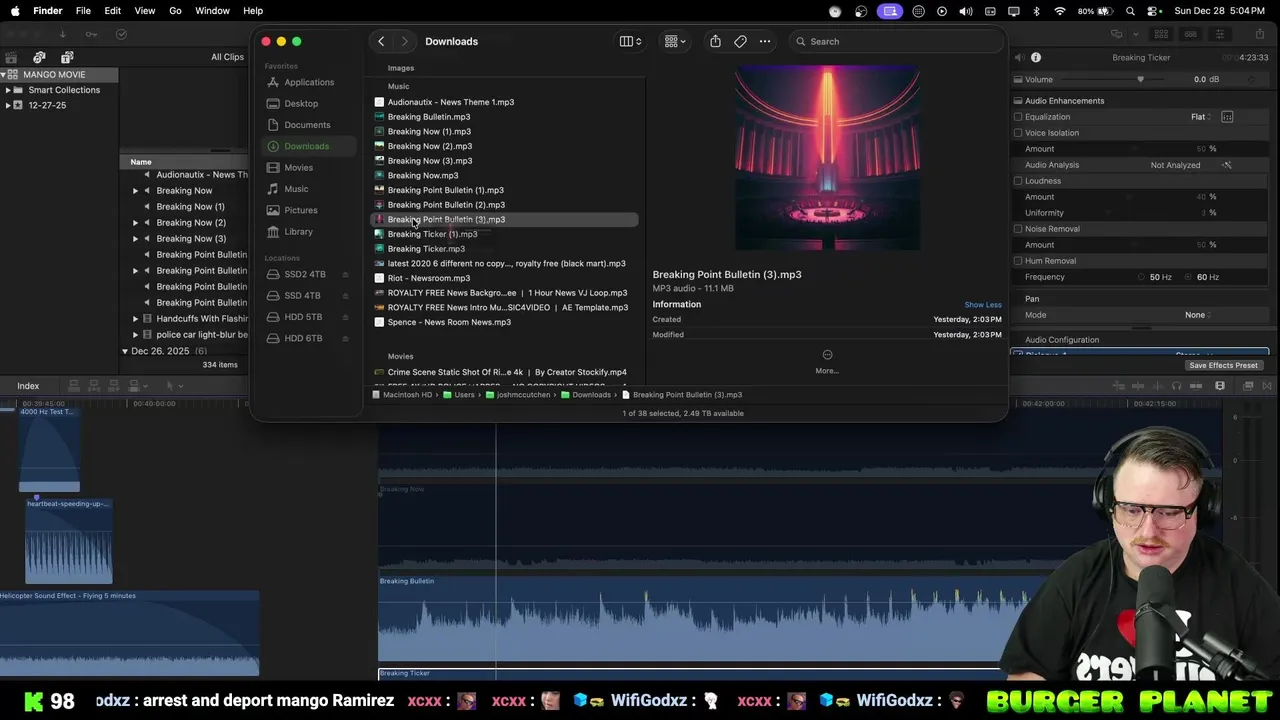
Task: Open the Equalization graphic EQ editor
Action: [1227, 117]
